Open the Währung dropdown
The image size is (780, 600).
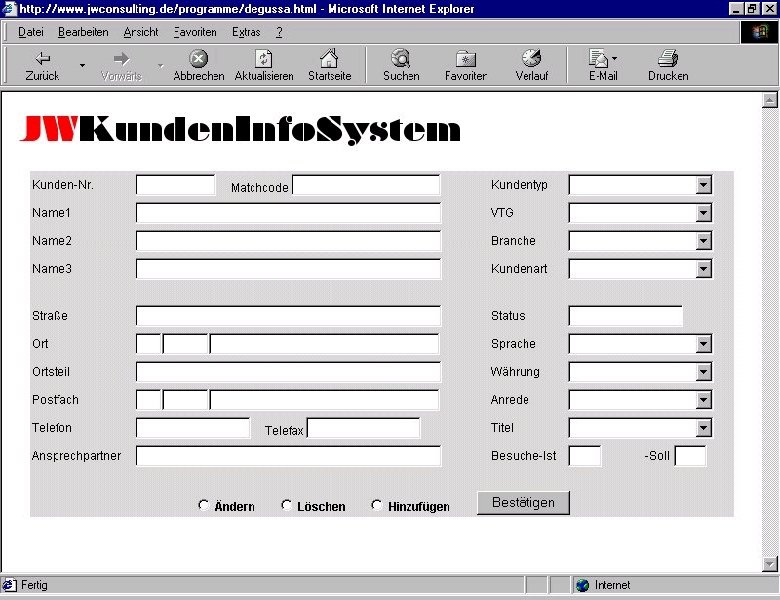tap(703, 372)
